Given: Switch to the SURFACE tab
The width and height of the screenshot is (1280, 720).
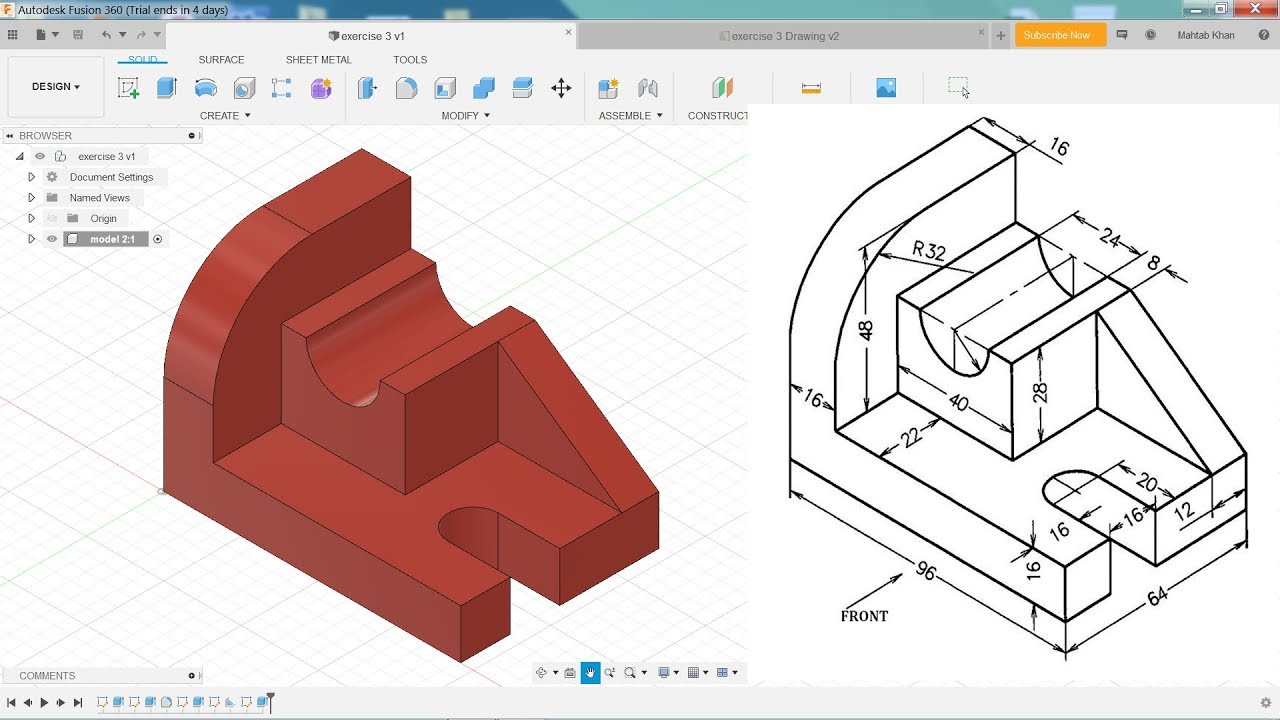Looking at the screenshot, I should pyautogui.click(x=221, y=60).
